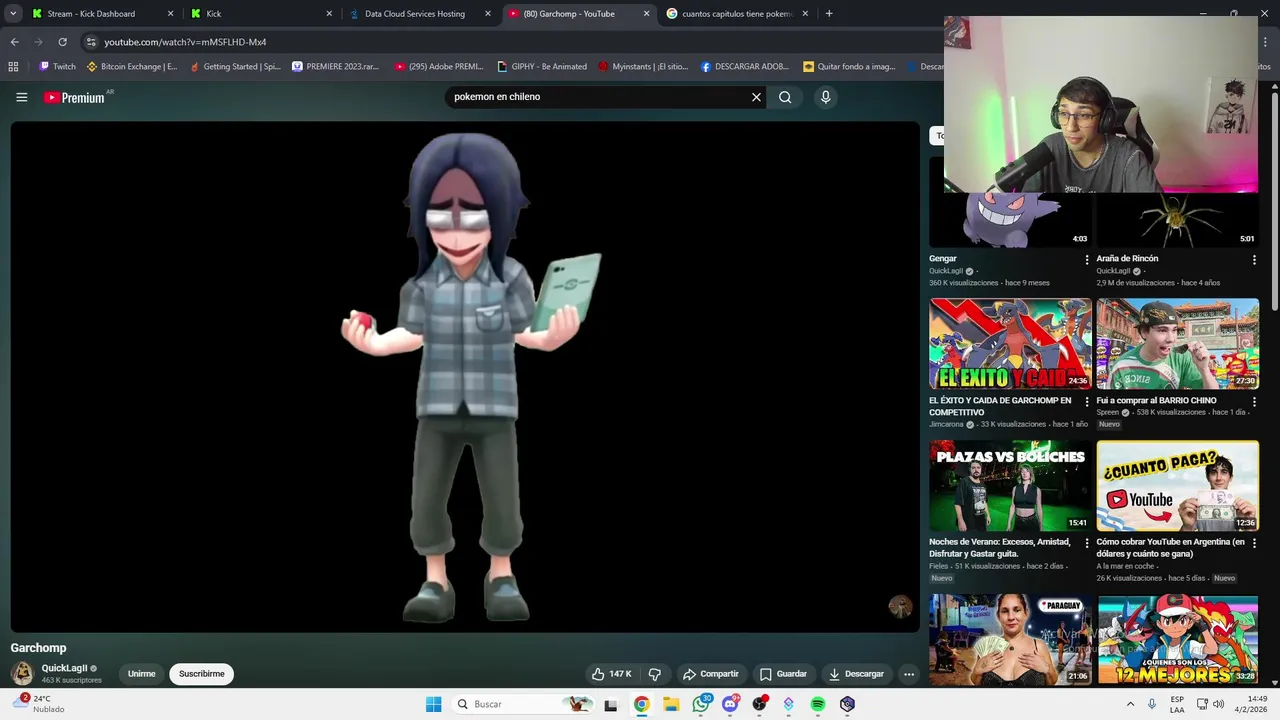Go back with browser back arrow

(14, 42)
